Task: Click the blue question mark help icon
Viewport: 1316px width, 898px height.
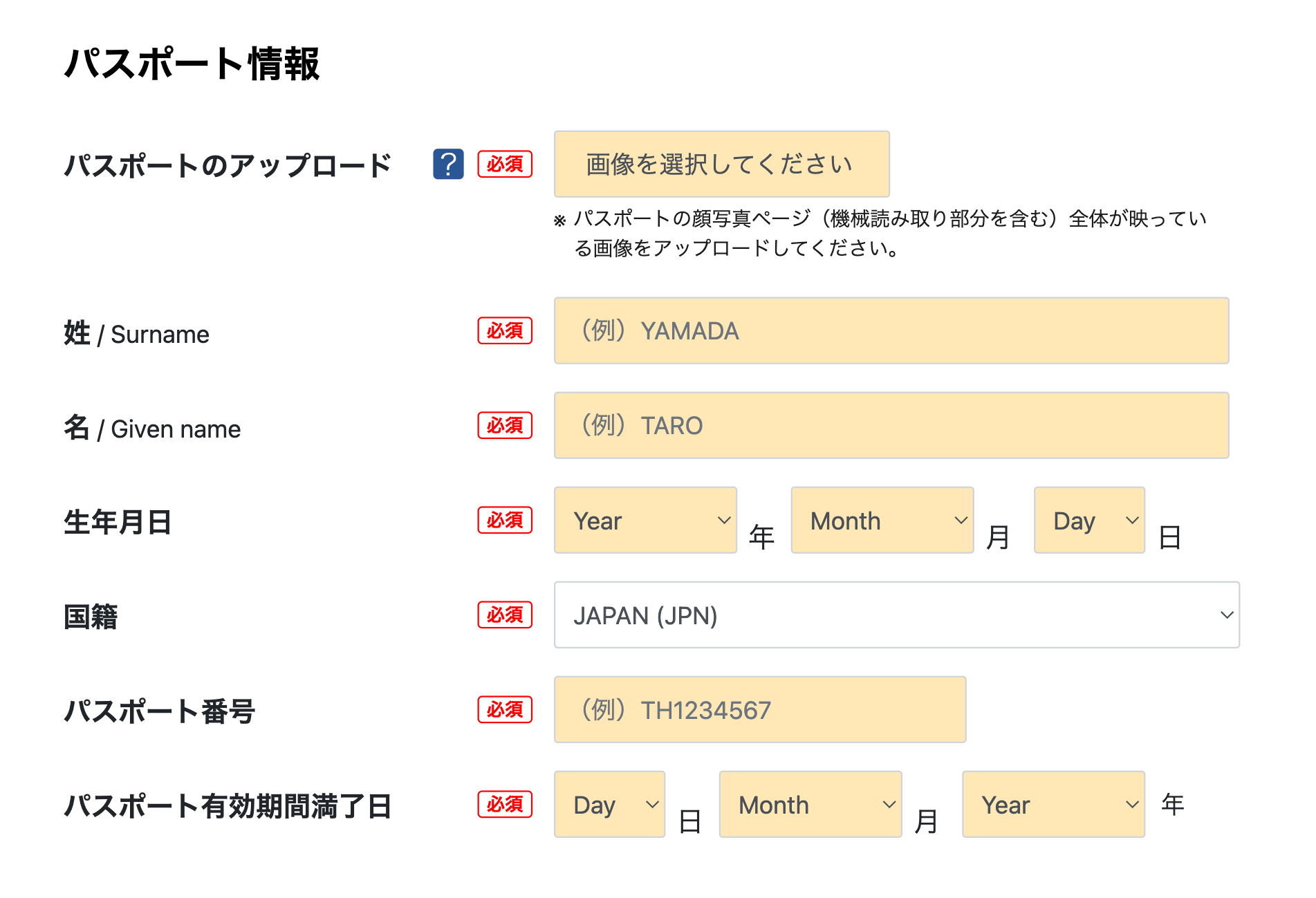Action: (x=448, y=165)
